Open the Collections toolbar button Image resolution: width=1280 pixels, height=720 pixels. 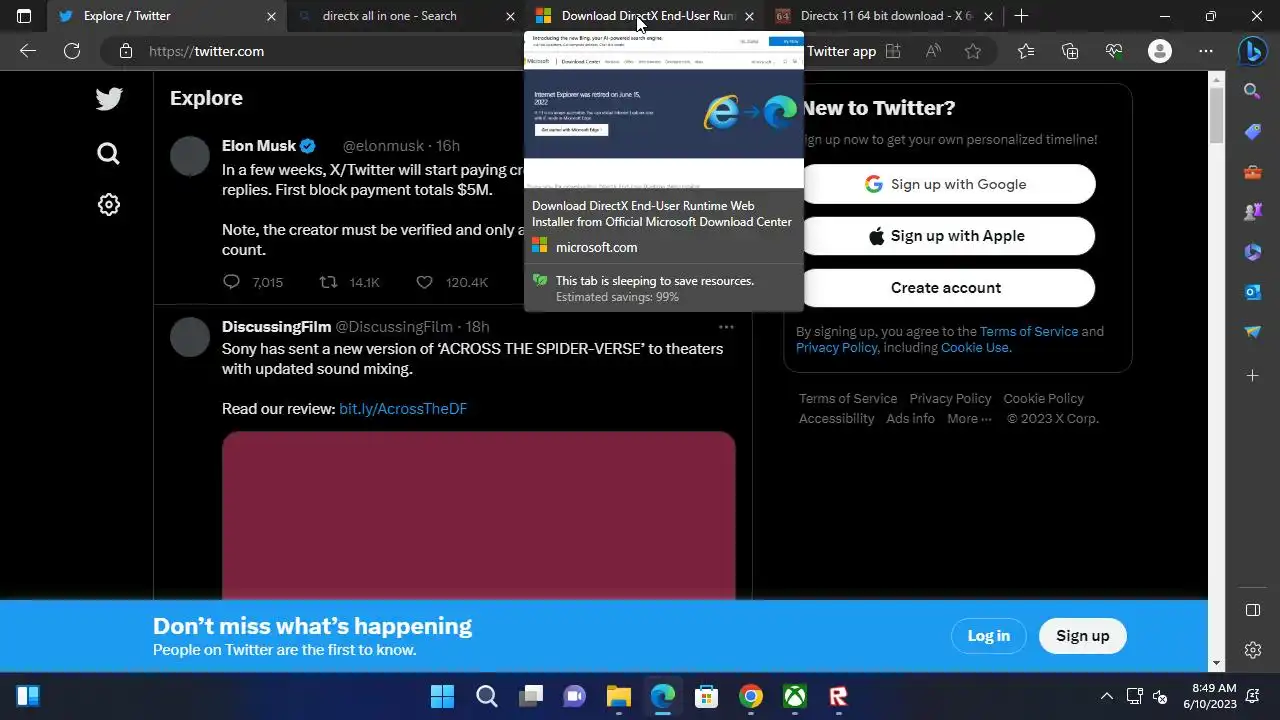[x=1070, y=51]
